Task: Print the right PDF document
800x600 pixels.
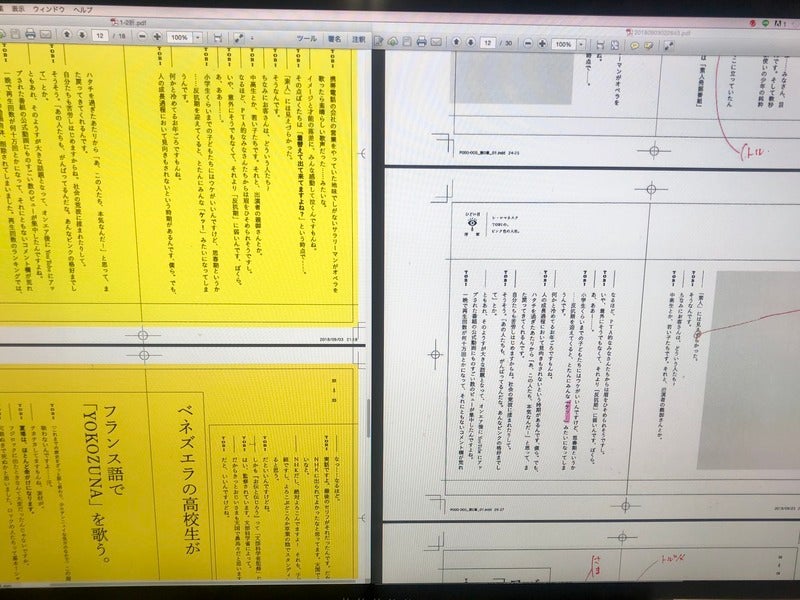Action: pyautogui.click(x=421, y=42)
